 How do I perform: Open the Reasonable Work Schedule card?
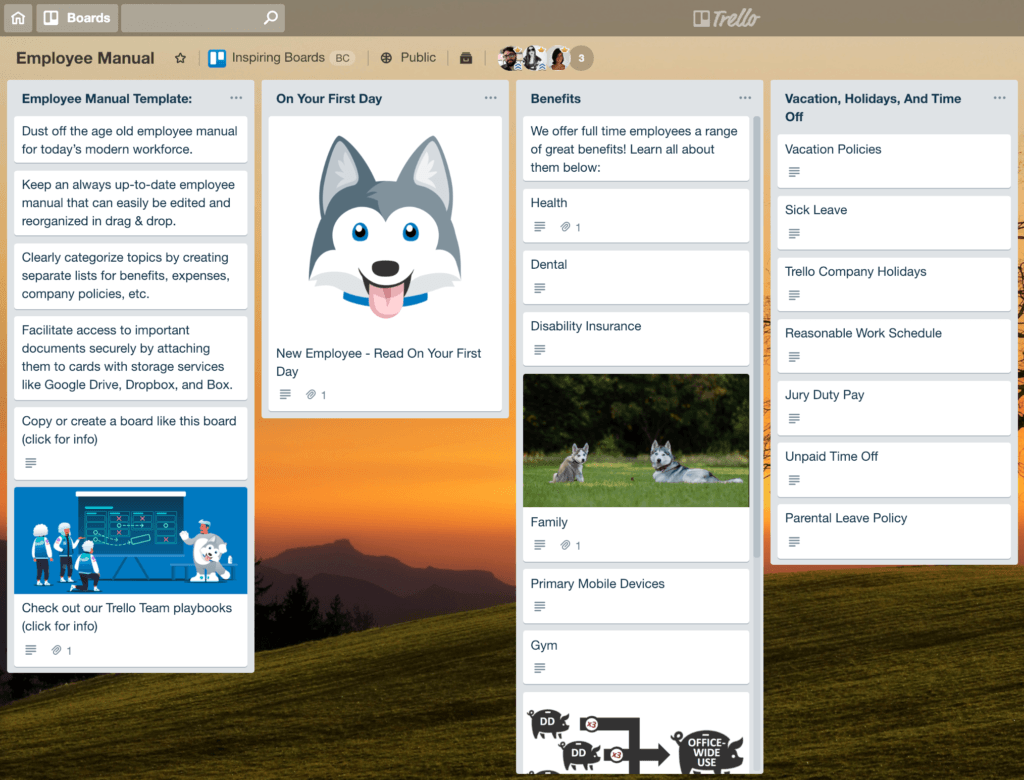click(894, 346)
